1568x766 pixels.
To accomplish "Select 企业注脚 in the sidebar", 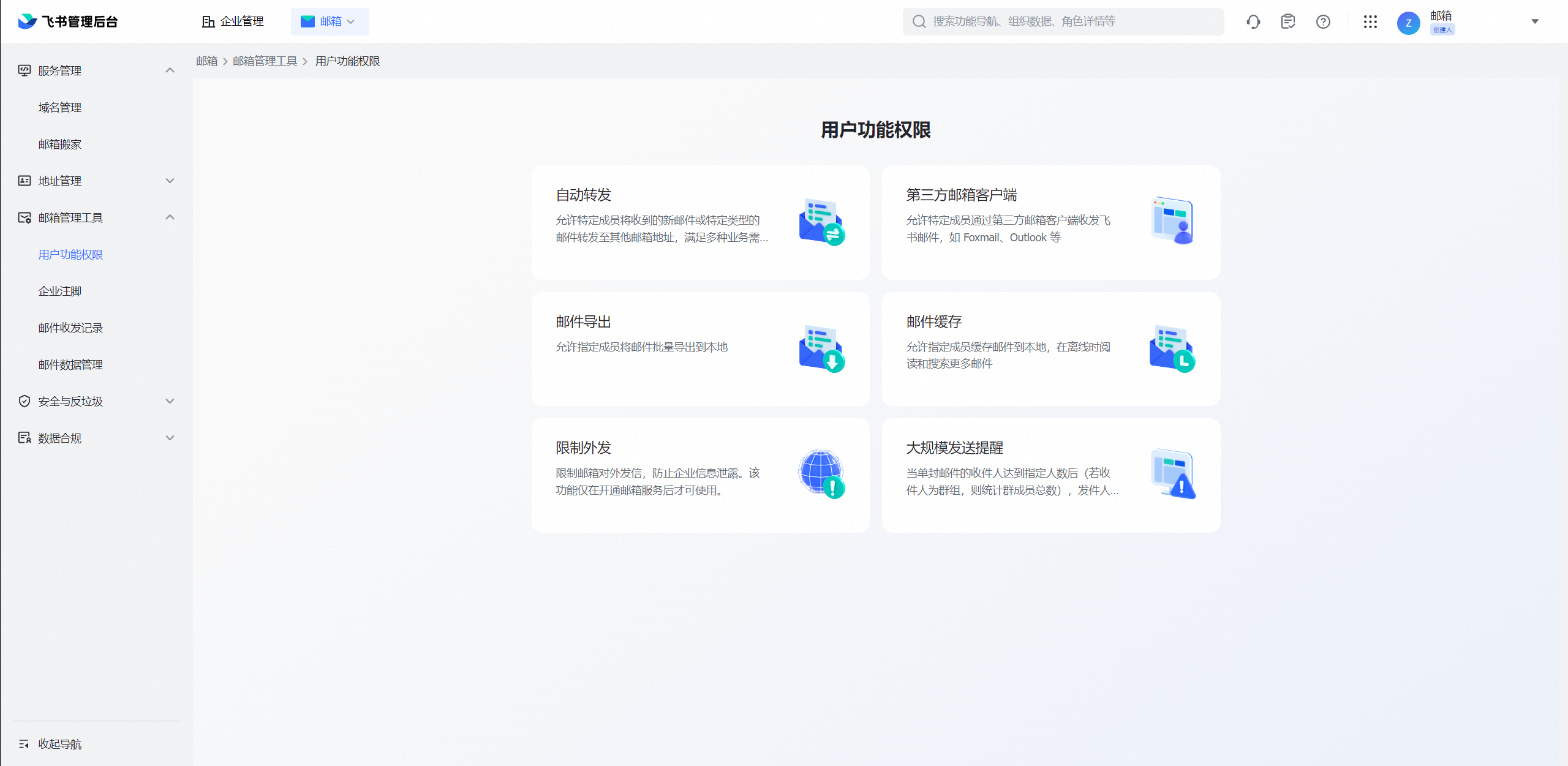I will click(60, 291).
